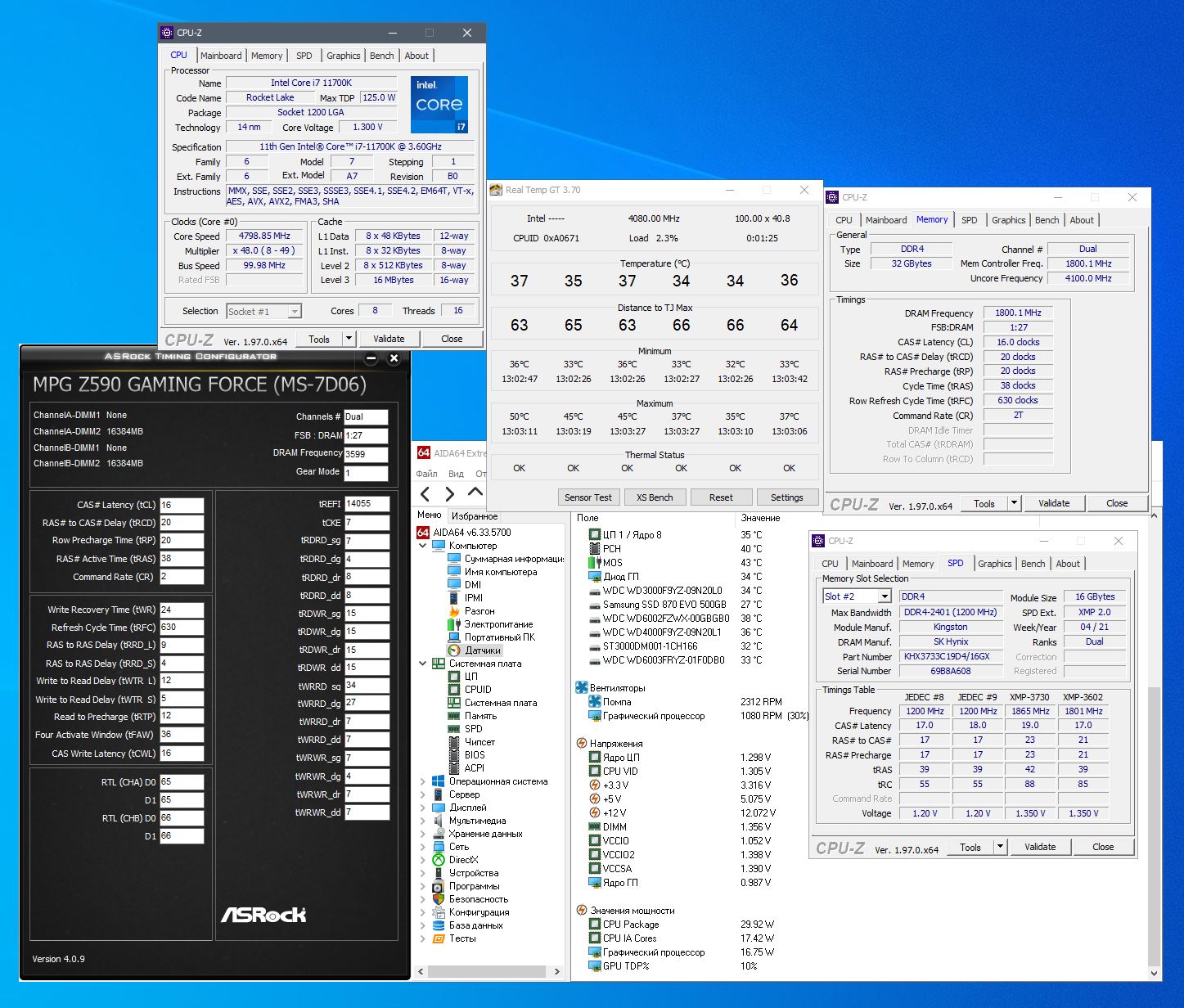Expand the Операционная система tree node
This screenshot has width=1184, height=1008.
point(423,781)
